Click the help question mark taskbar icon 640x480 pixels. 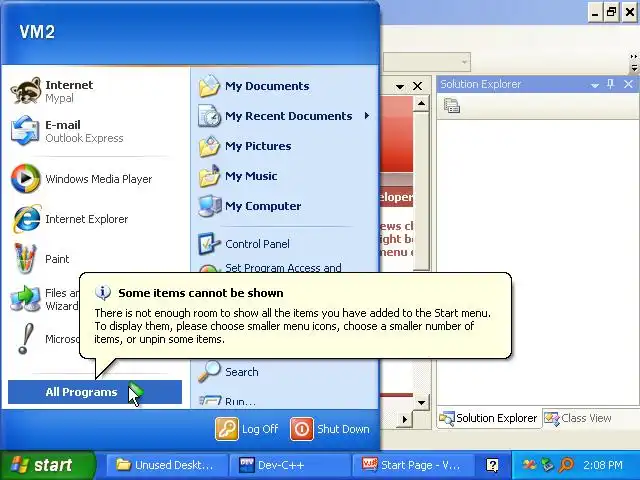(x=492, y=465)
